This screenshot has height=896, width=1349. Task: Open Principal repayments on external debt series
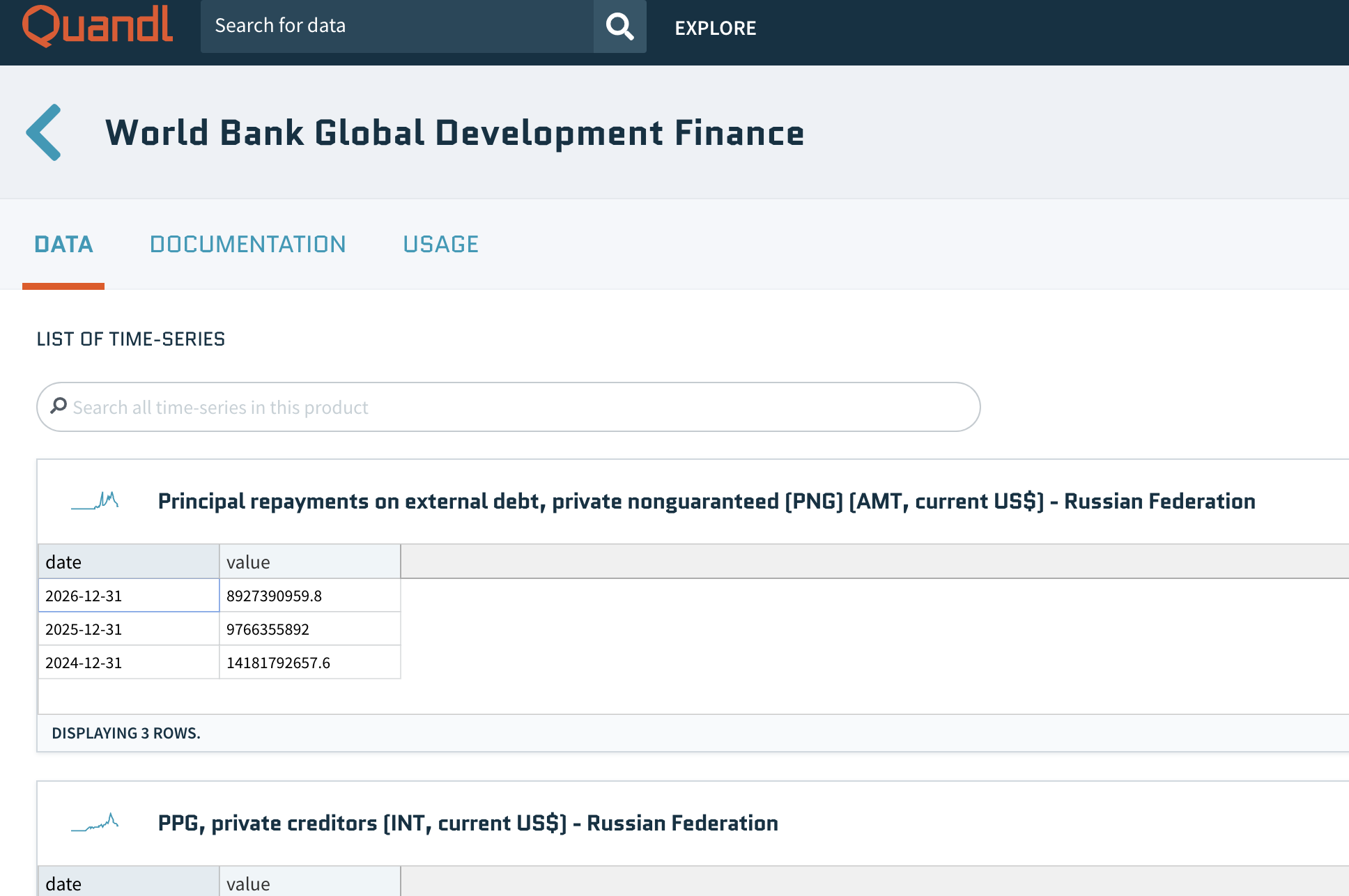[x=706, y=501]
